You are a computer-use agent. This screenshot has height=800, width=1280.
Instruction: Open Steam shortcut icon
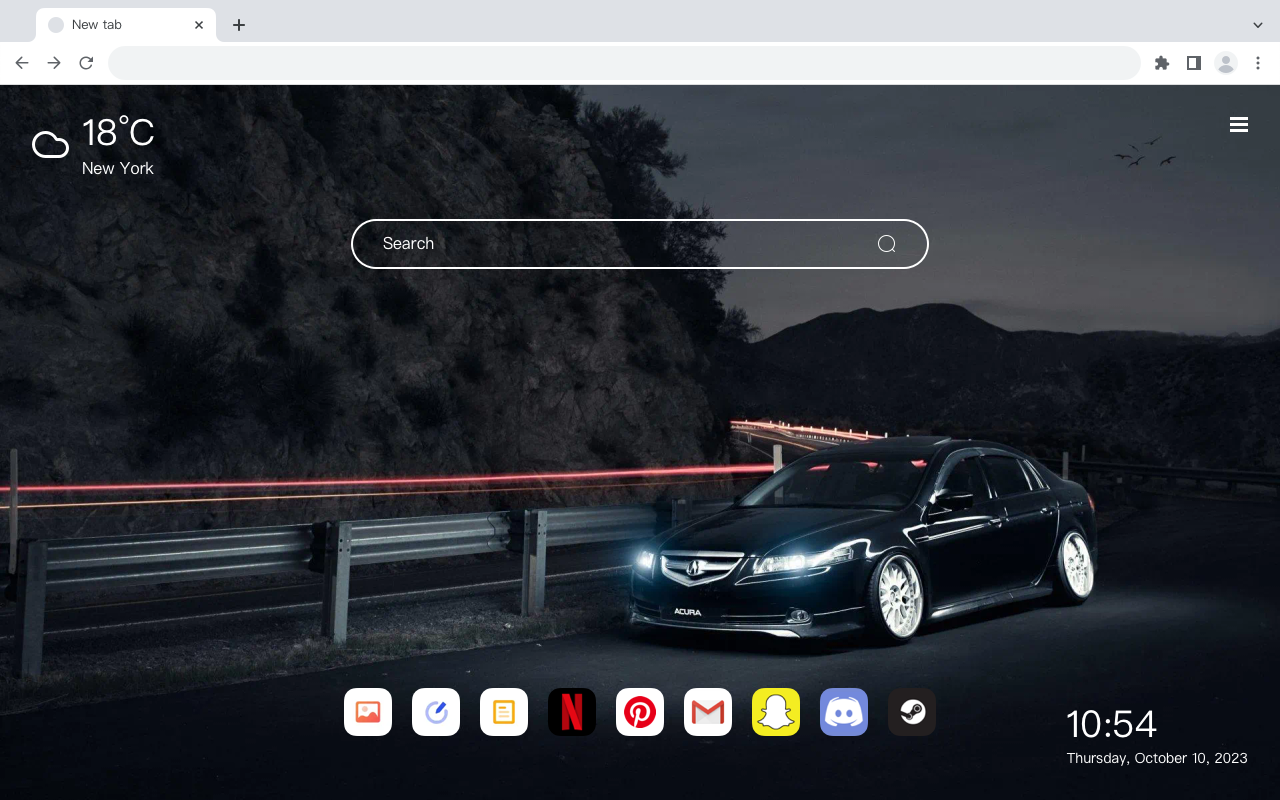click(x=912, y=712)
